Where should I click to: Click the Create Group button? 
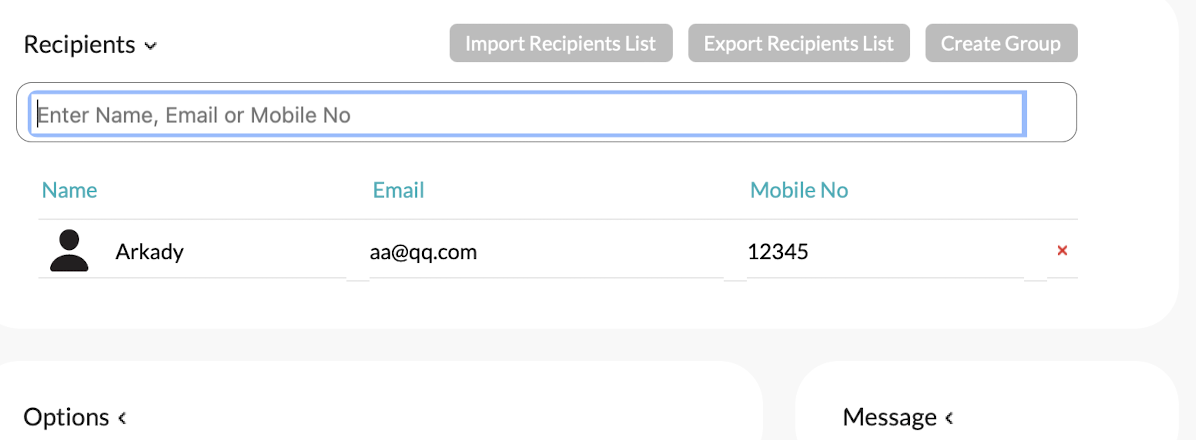(x=1000, y=44)
